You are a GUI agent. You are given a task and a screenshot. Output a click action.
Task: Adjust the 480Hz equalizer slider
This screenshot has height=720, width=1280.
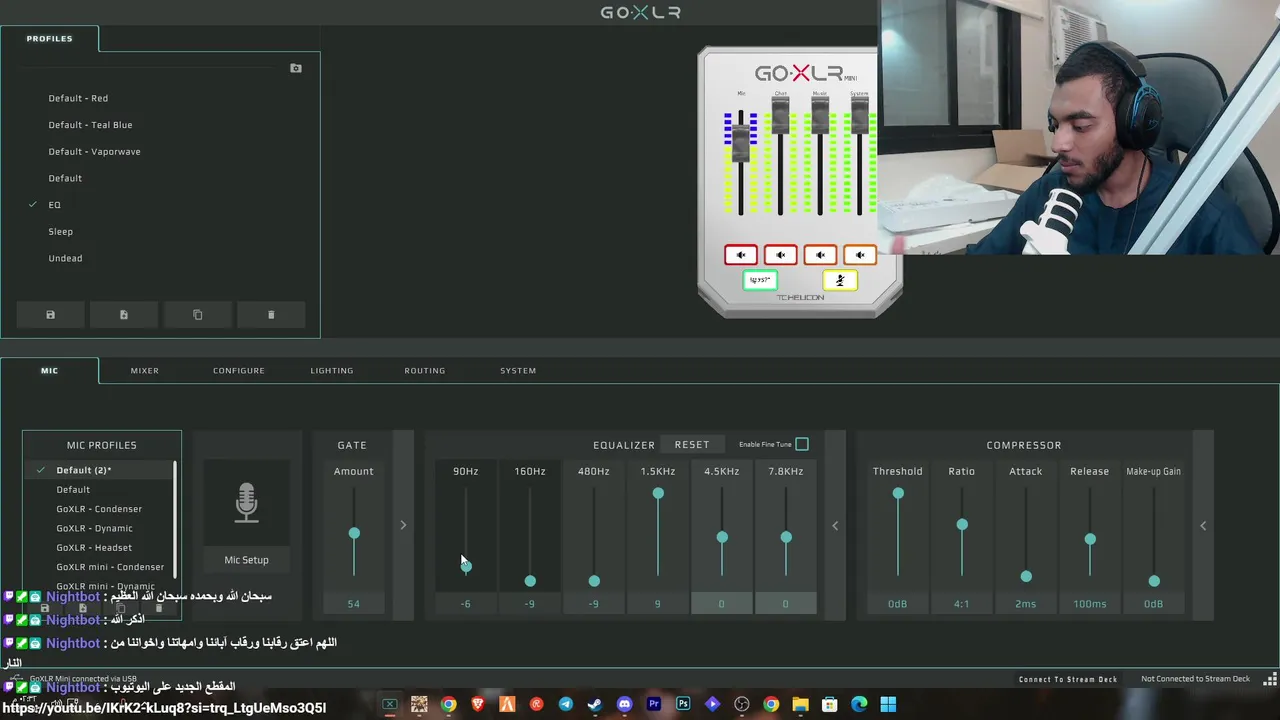(594, 581)
